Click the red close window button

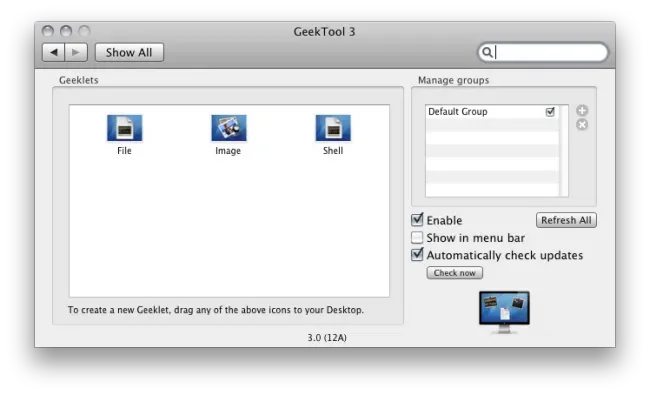[x=48, y=31]
